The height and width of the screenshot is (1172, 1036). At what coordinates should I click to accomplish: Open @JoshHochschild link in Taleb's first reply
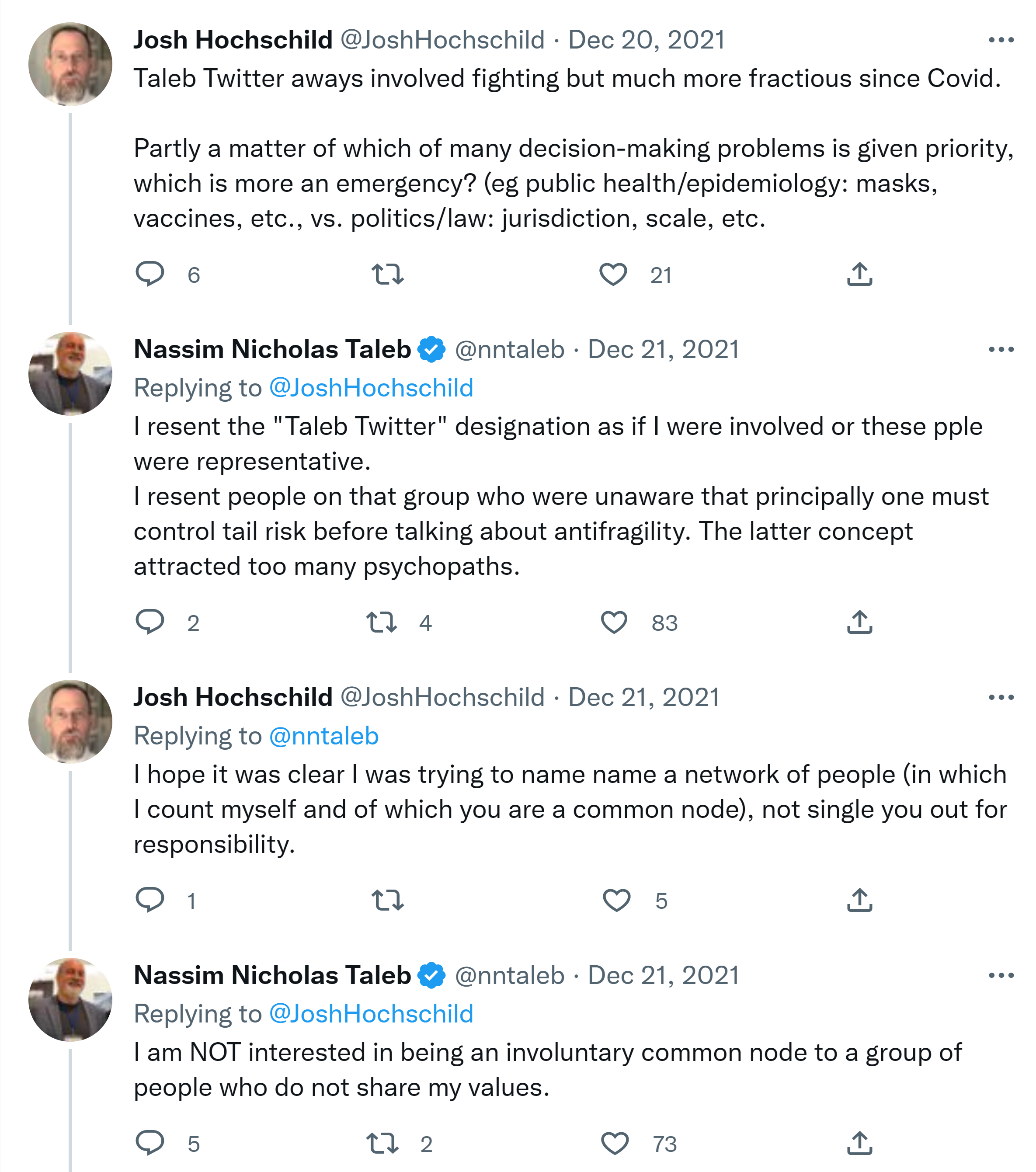pos(371,388)
